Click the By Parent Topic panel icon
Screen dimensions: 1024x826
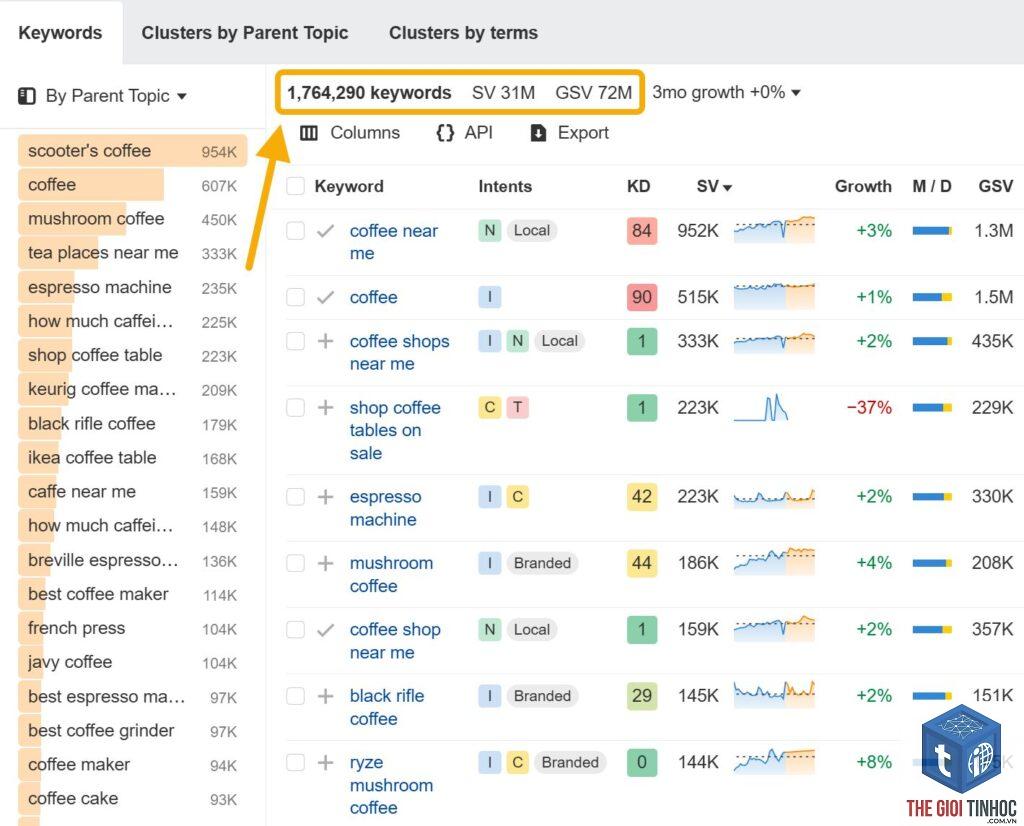click(x=27, y=96)
